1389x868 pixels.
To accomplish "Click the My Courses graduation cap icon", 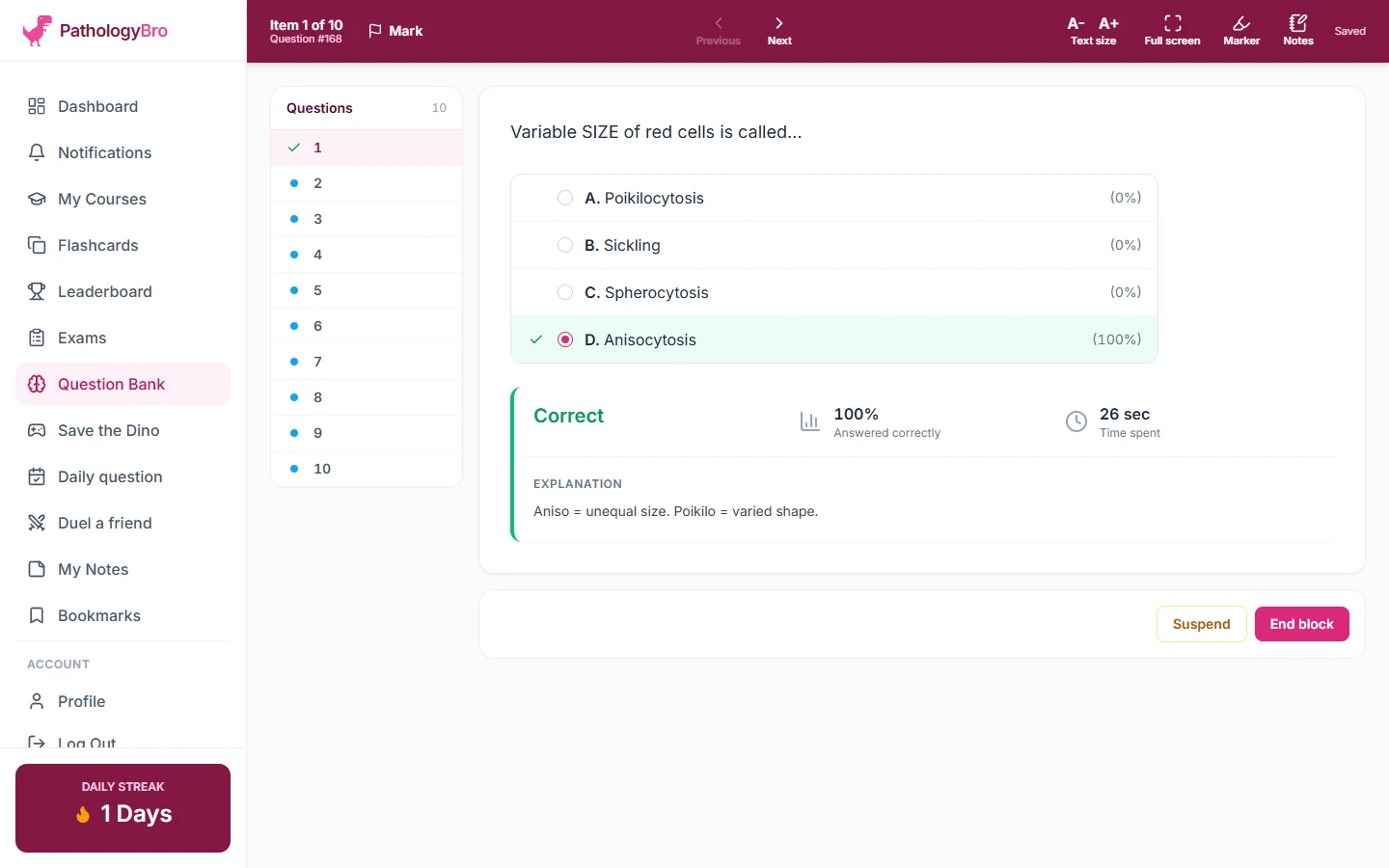I will point(37,199).
